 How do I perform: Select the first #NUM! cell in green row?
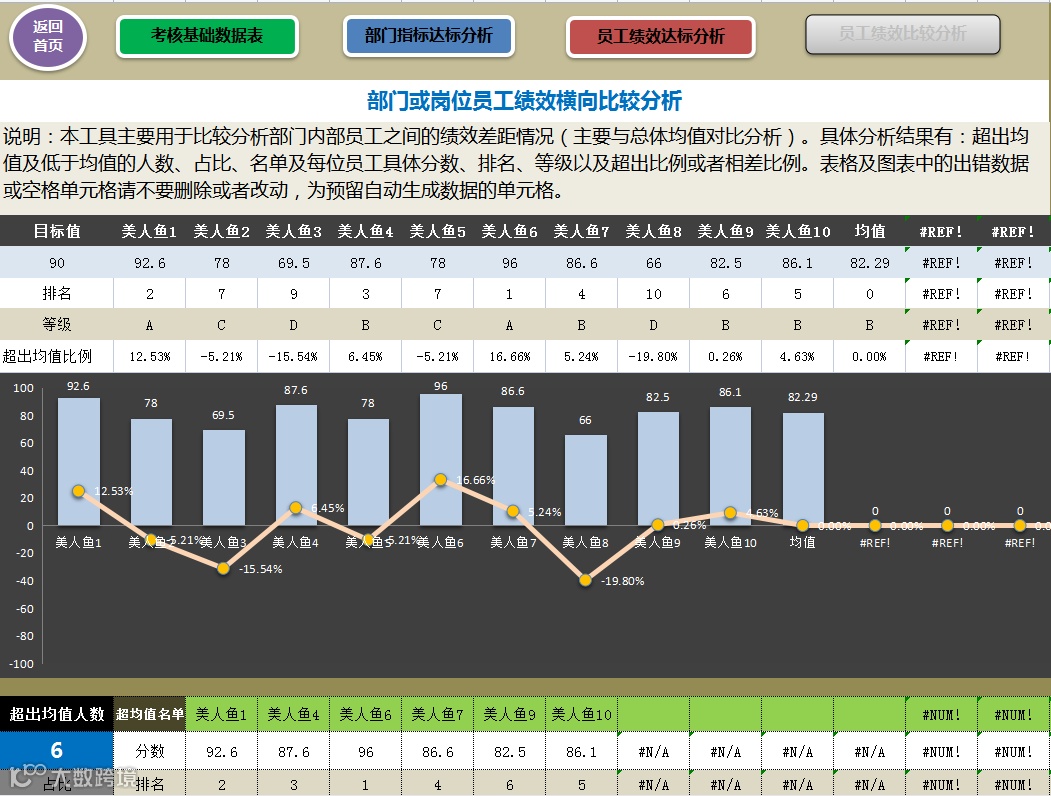(941, 714)
